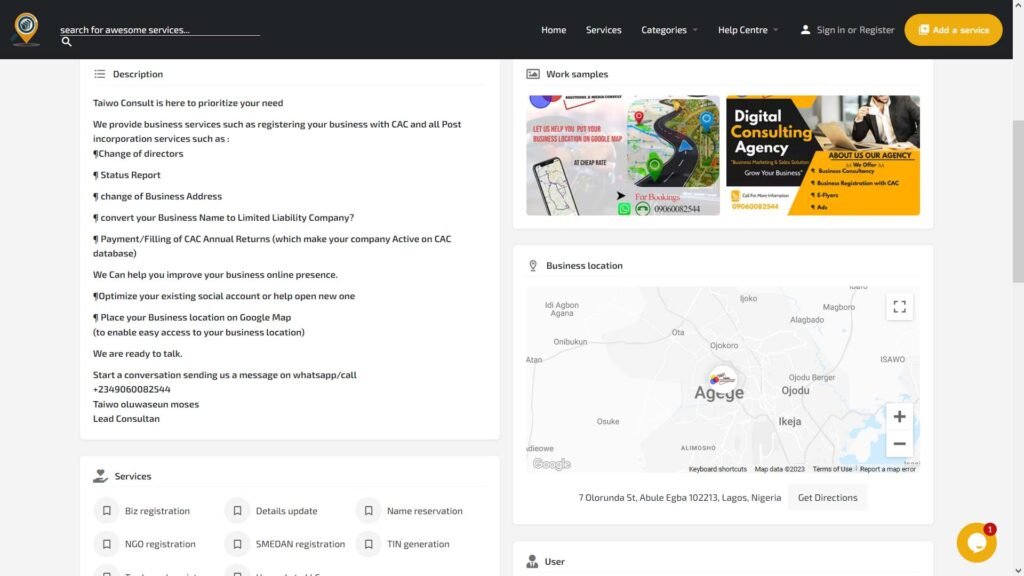Click the Description panel list icon
The width and height of the screenshot is (1024, 576).
point(99,73)
